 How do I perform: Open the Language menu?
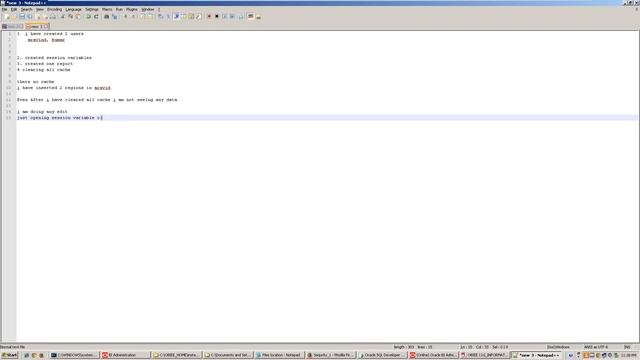coord(73,9)
